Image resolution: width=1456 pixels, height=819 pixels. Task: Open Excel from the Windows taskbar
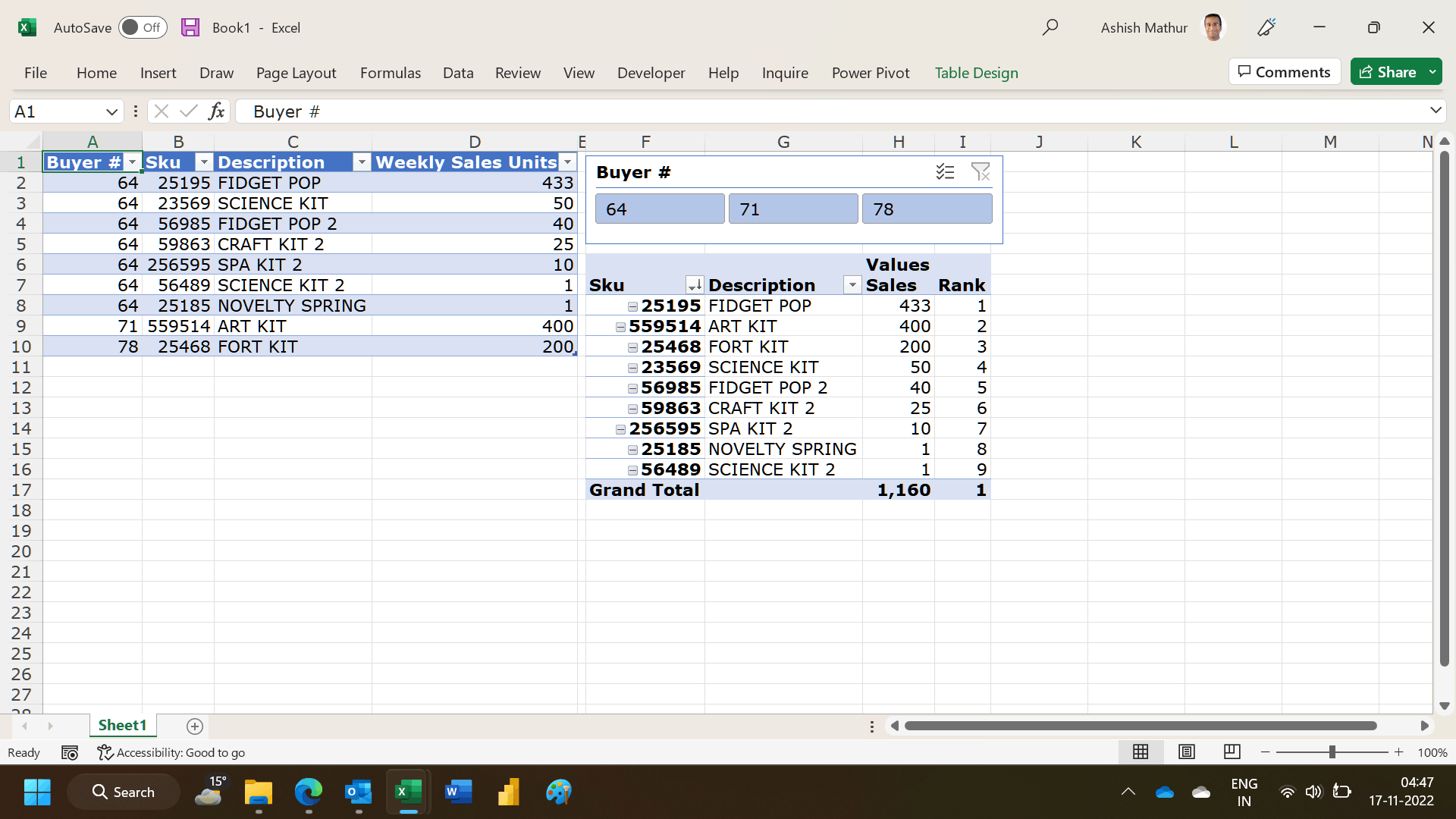409,792
